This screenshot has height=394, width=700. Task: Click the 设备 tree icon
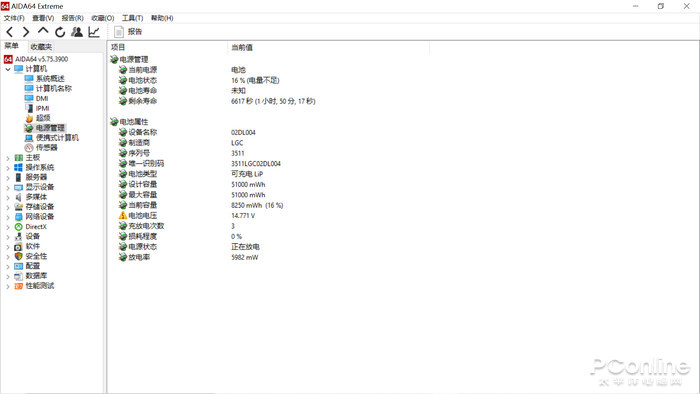[x=18, y=236]
